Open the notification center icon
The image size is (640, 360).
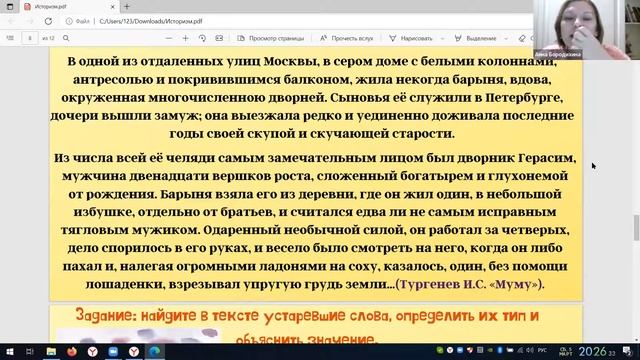[x=628, y=351]
